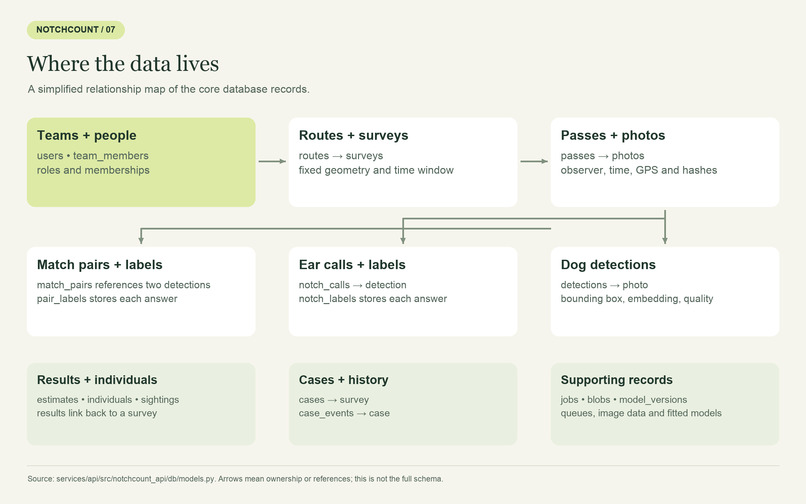Screen dimensions: 806x504
Task: Click 'jobs • blobs • model_versions' line
Action: coord(624,400)
